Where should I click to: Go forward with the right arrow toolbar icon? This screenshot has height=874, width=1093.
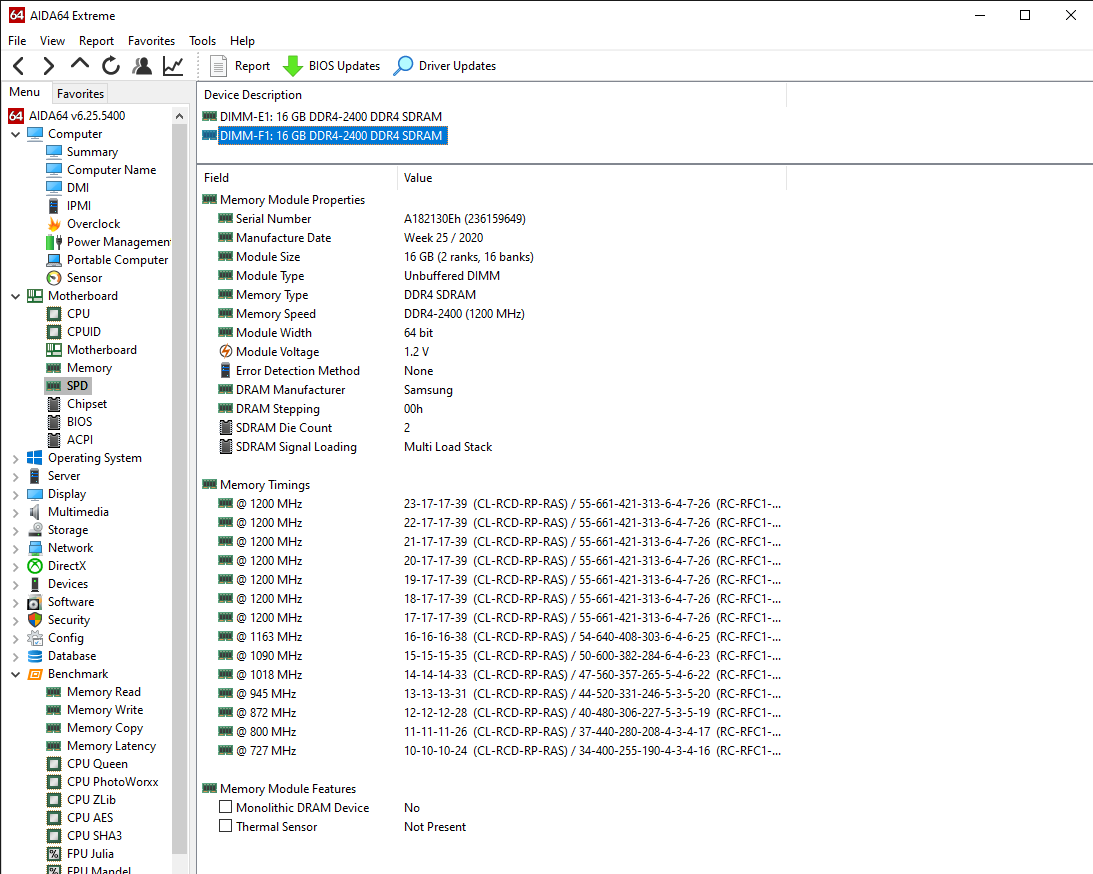48,66
